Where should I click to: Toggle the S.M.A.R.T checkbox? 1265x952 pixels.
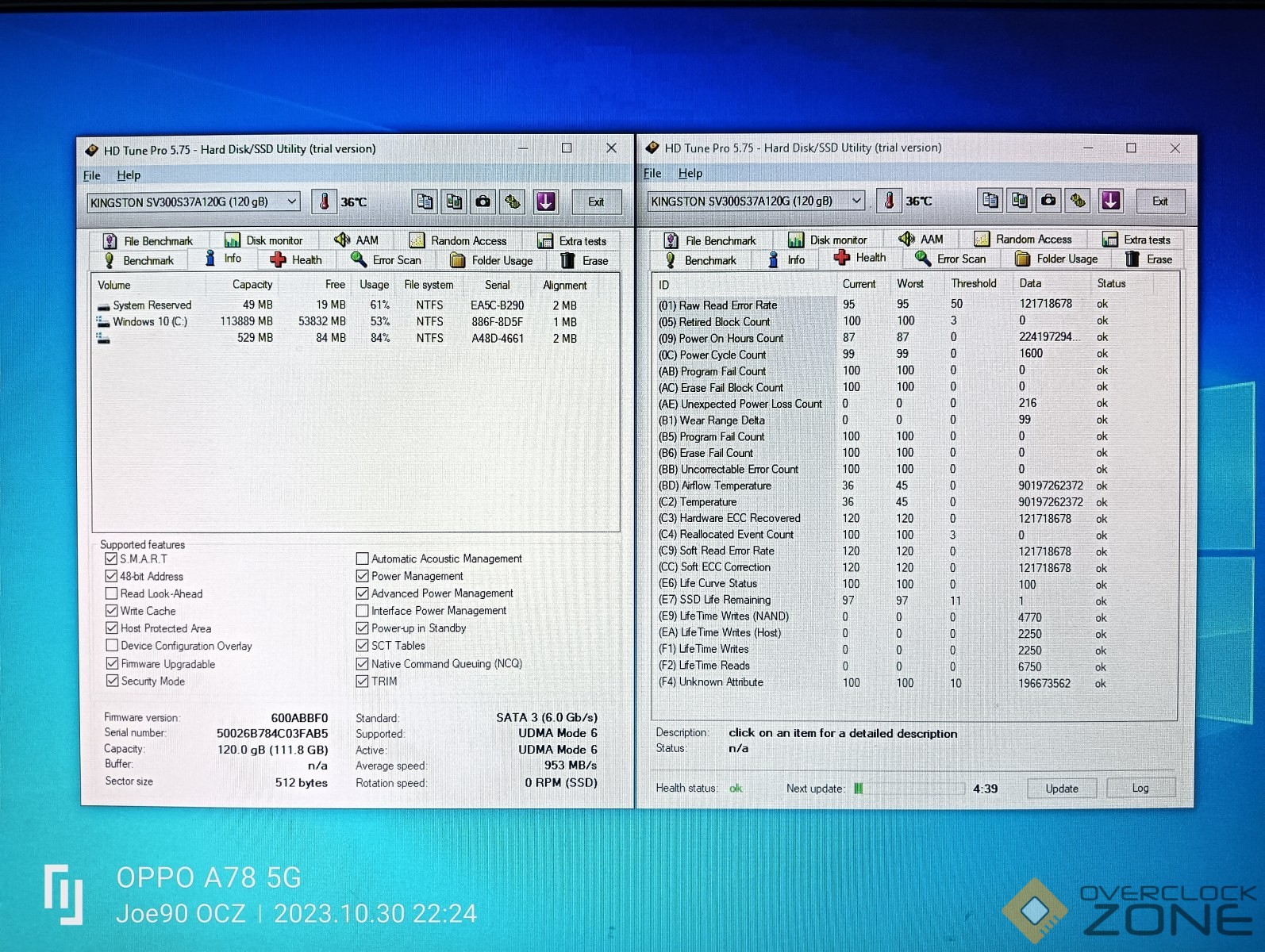(111, 559)
